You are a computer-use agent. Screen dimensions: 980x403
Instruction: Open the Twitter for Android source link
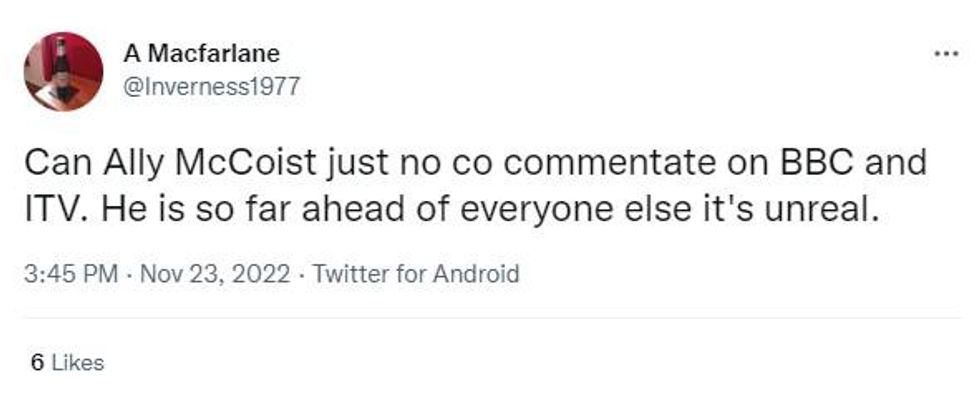pyautogui.click(x=416, y=274)
